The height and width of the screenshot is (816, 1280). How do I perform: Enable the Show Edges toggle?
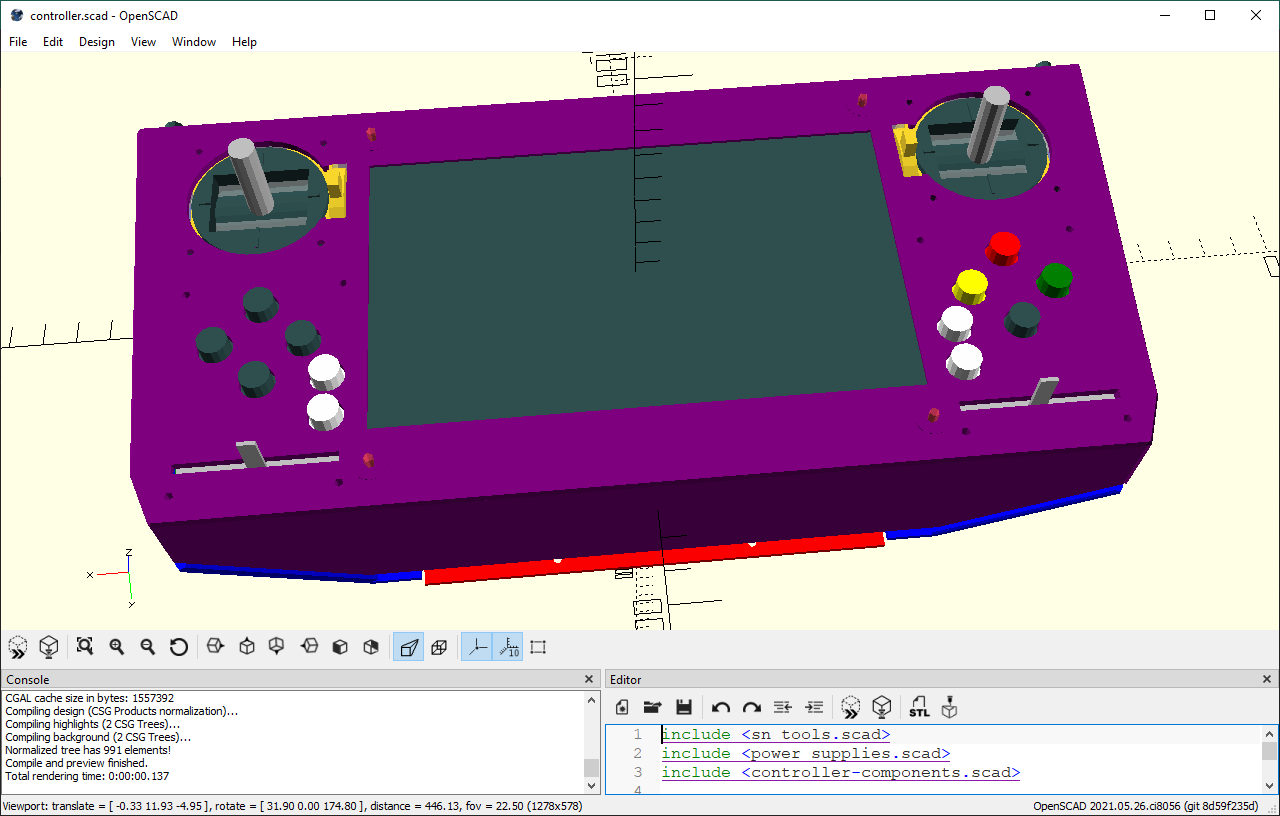[538, 647]
